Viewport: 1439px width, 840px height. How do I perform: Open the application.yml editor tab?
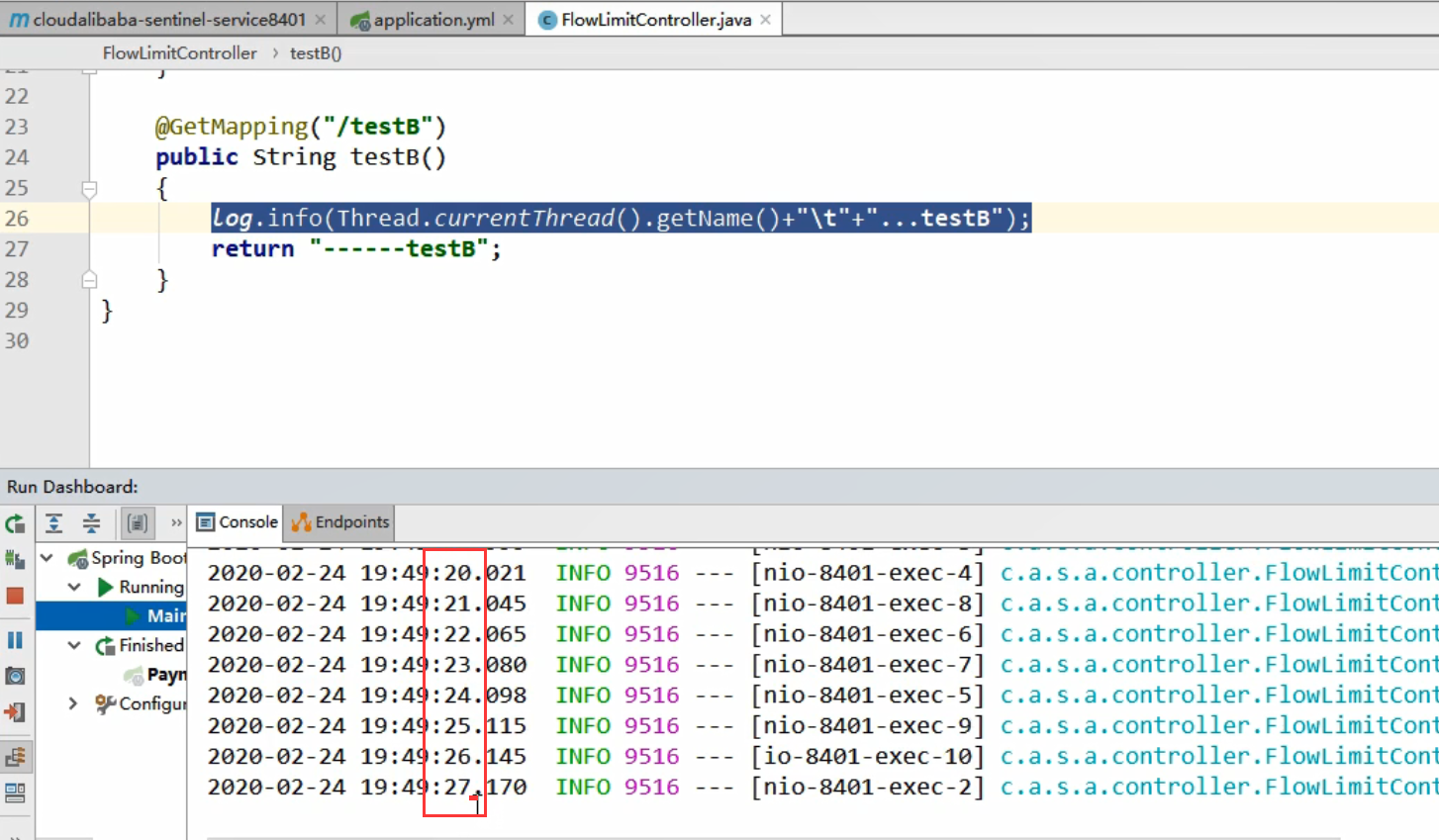[432, 20]
